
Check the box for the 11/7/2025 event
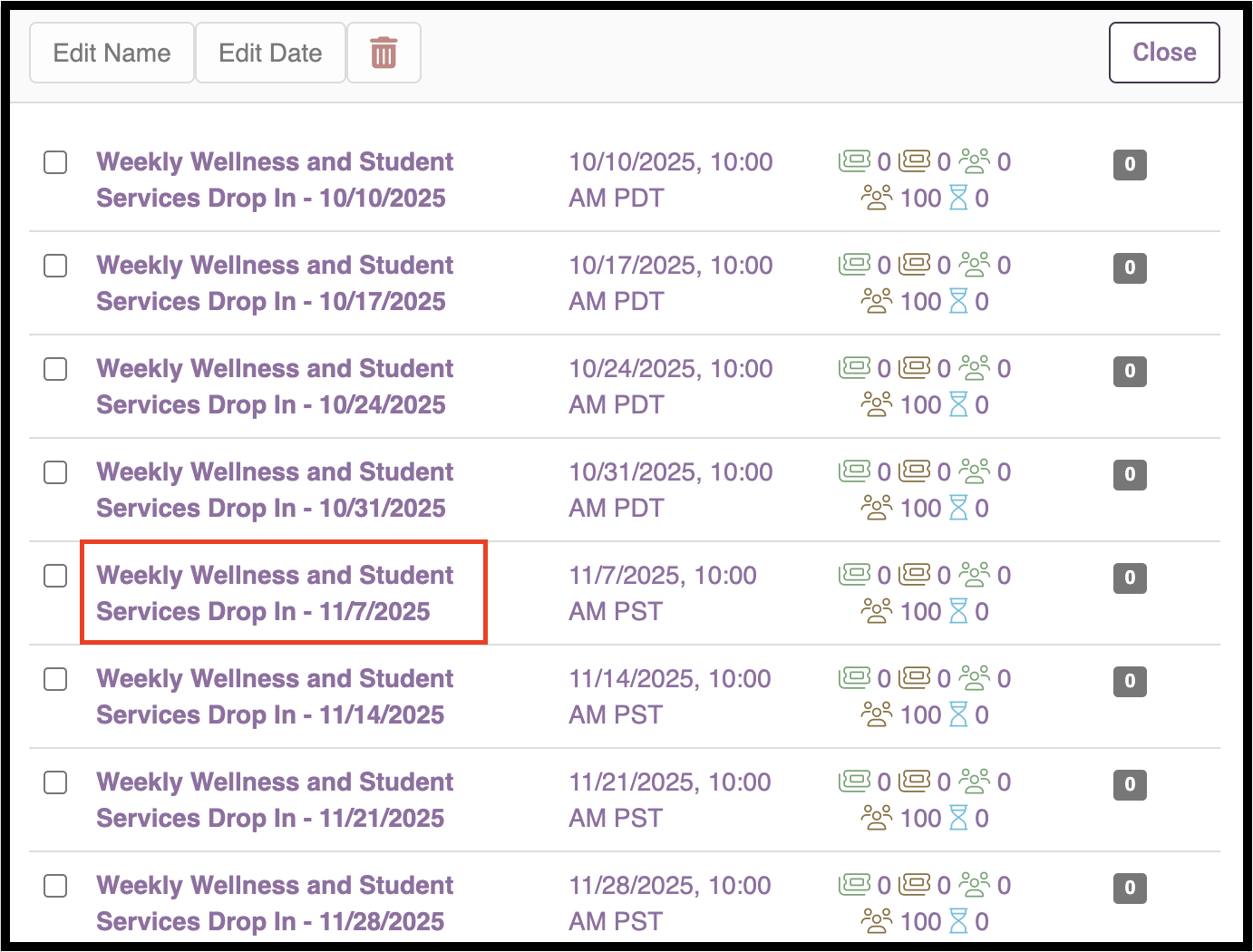tap(55, 576)
